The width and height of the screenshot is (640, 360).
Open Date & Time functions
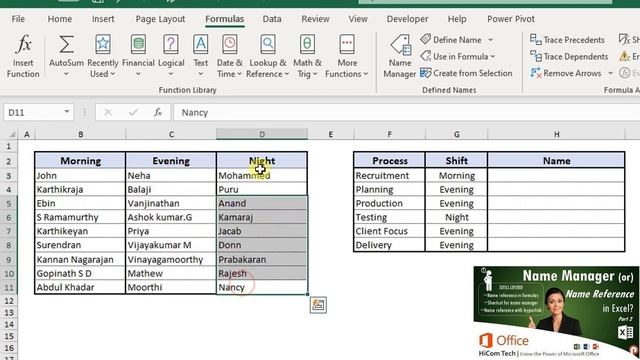pos(230,56)
